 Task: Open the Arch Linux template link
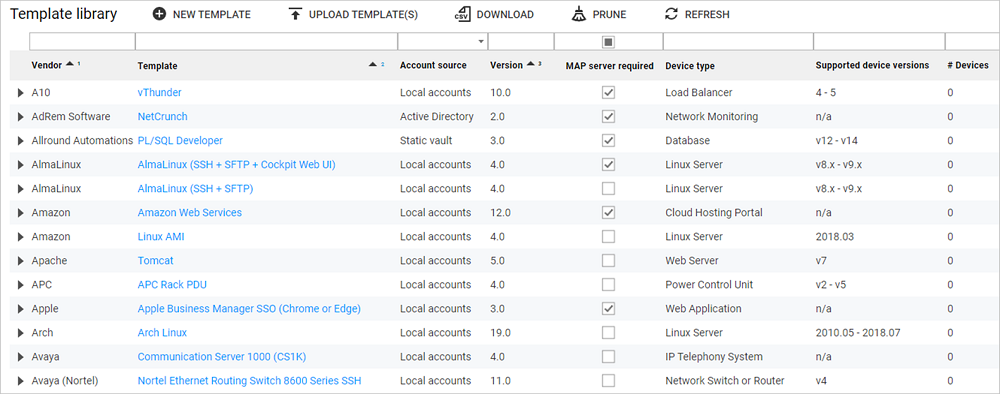click(x=162, y=333)
